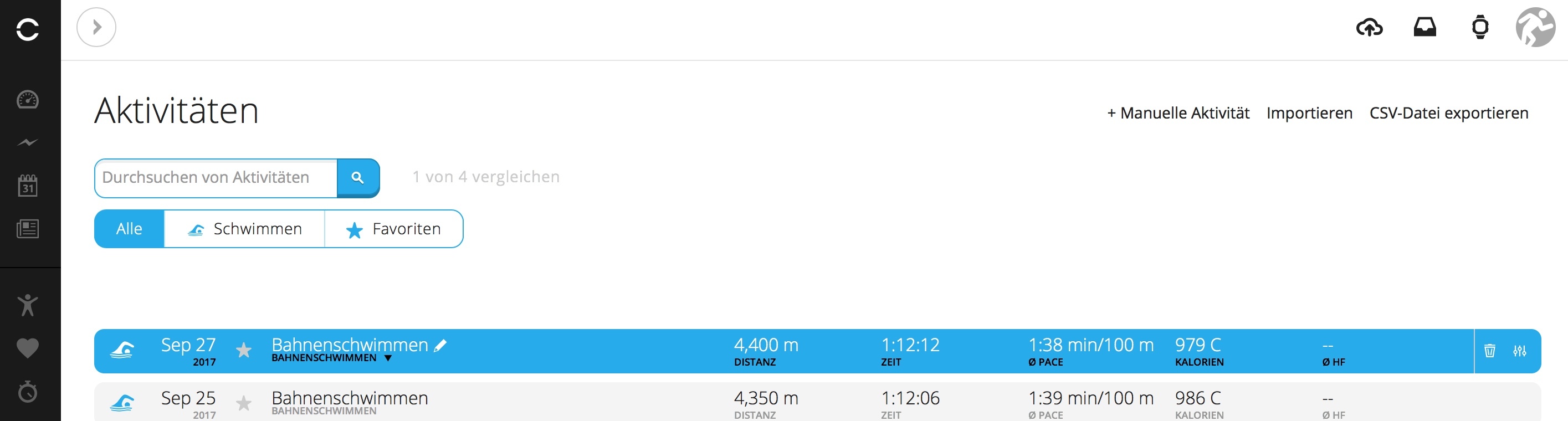
Task: Click the + Manuelle Aktivität link
Action: tap(1178, 113)
